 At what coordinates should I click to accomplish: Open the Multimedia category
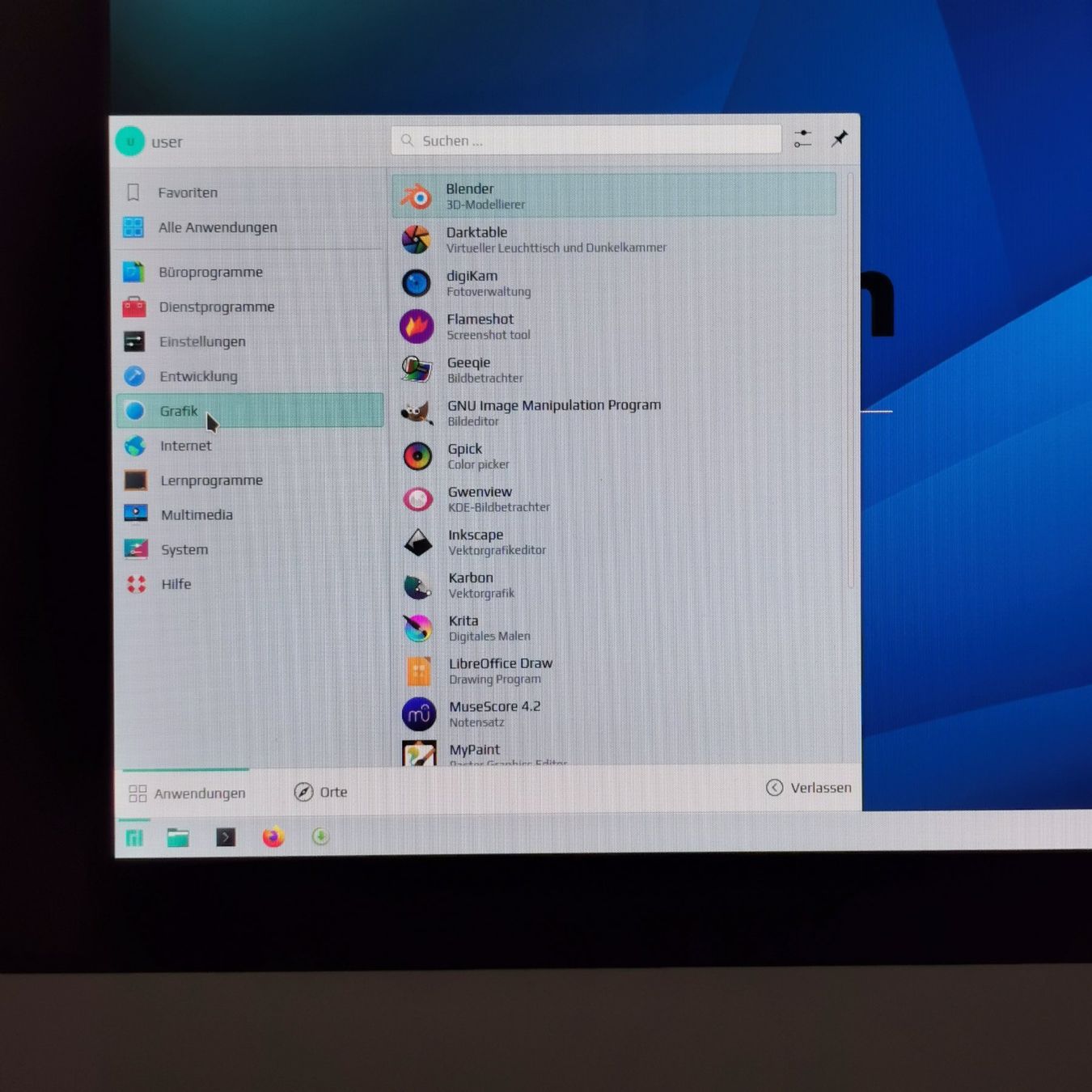250,514
